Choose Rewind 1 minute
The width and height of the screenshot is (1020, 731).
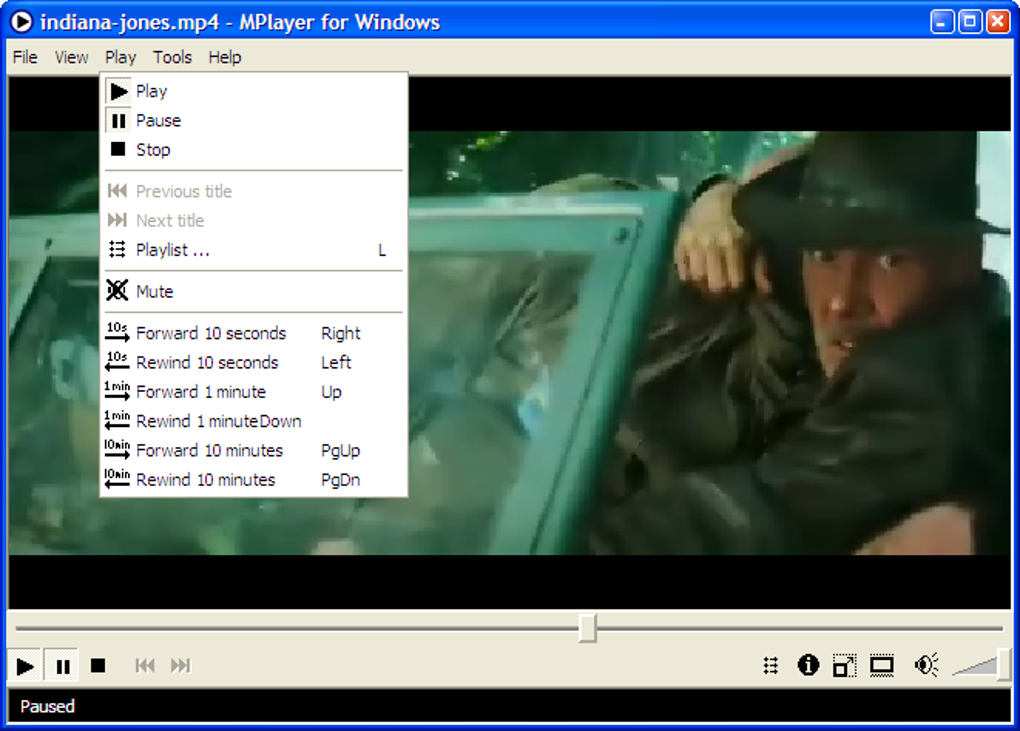coord(254,421)
